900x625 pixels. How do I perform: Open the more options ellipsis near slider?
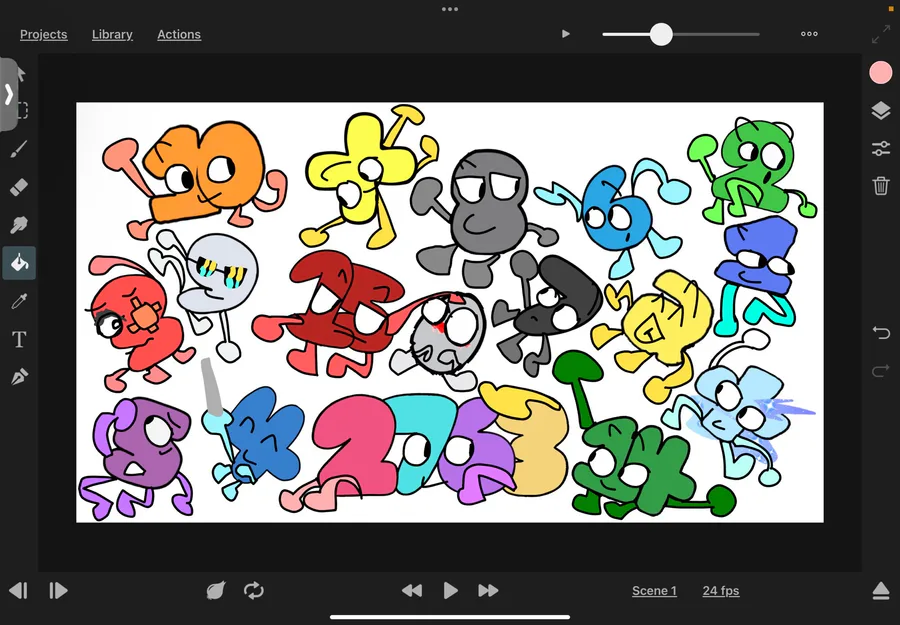pos(809,34)
